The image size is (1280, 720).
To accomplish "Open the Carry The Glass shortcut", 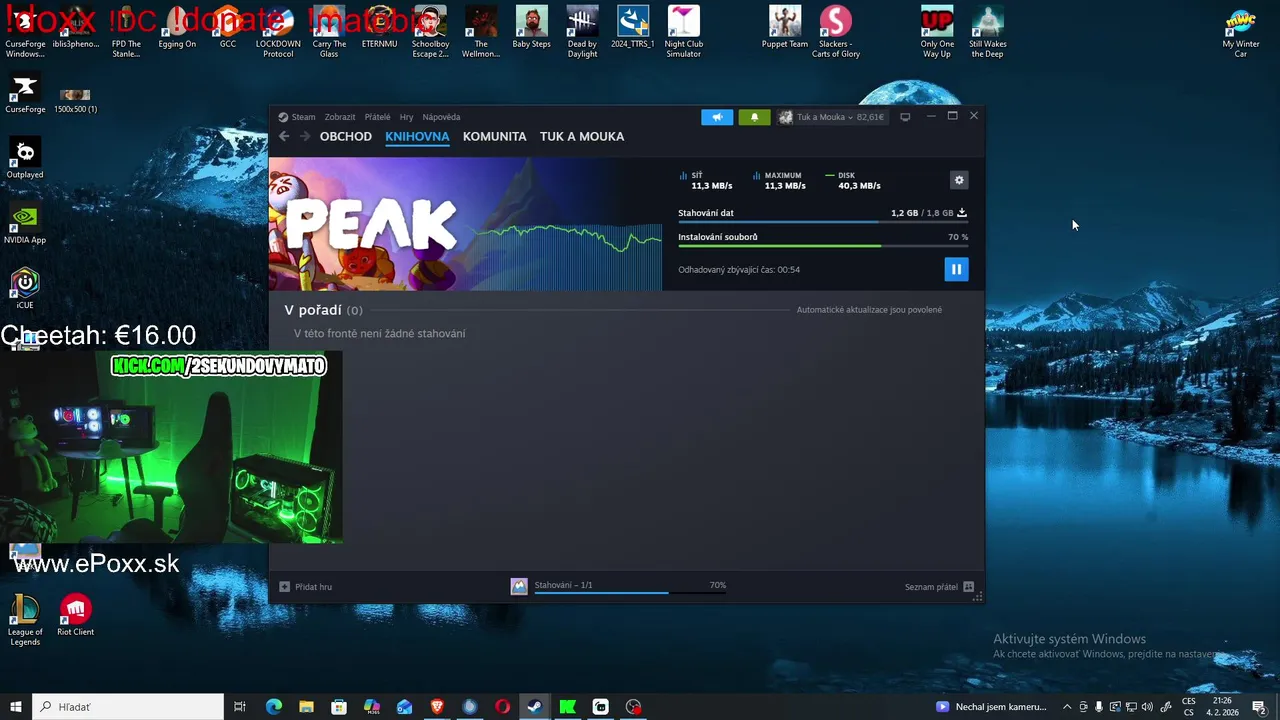I will point(329,32).
